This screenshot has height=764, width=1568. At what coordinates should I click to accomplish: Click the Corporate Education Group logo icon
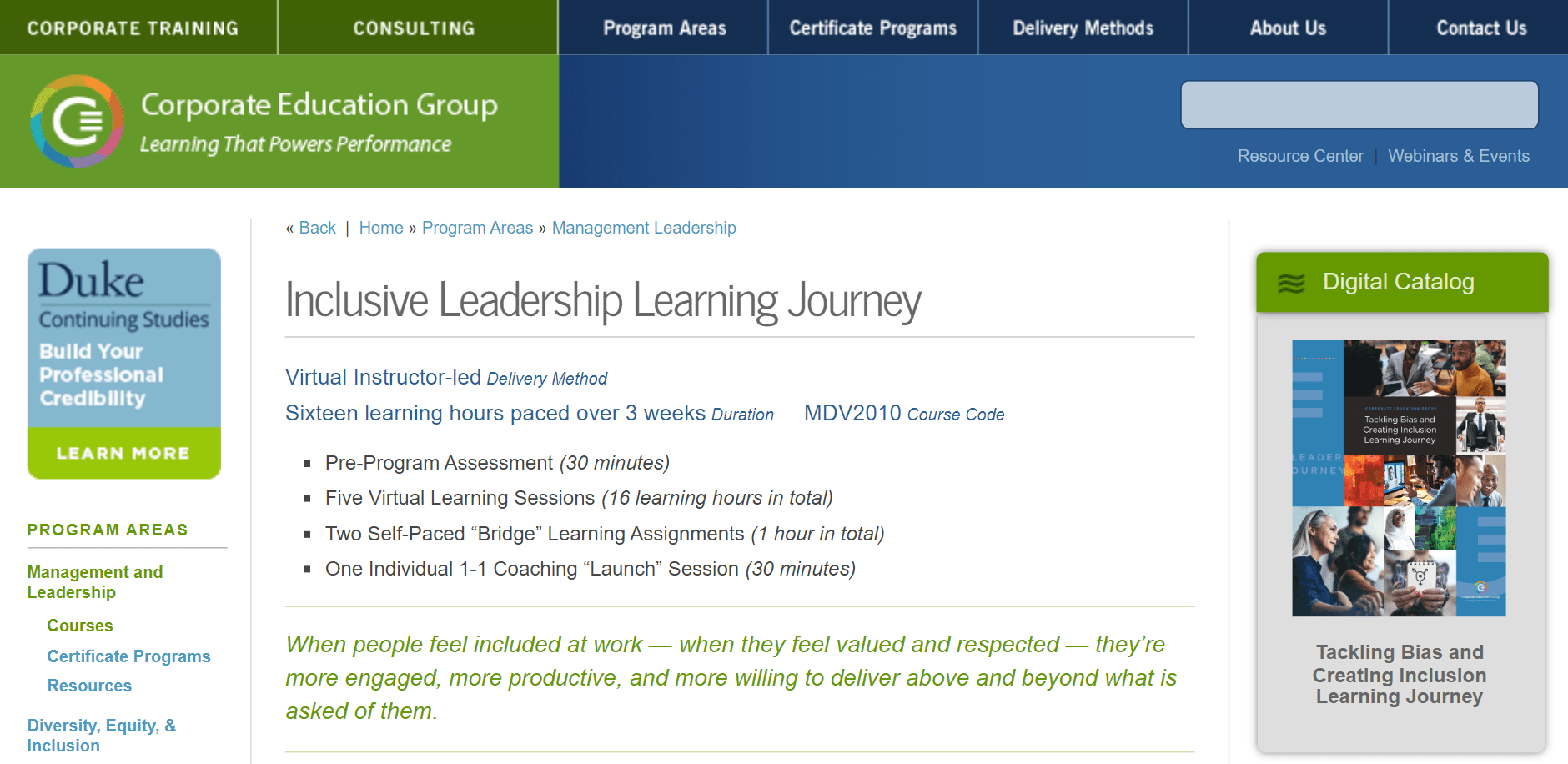[78, 122]
